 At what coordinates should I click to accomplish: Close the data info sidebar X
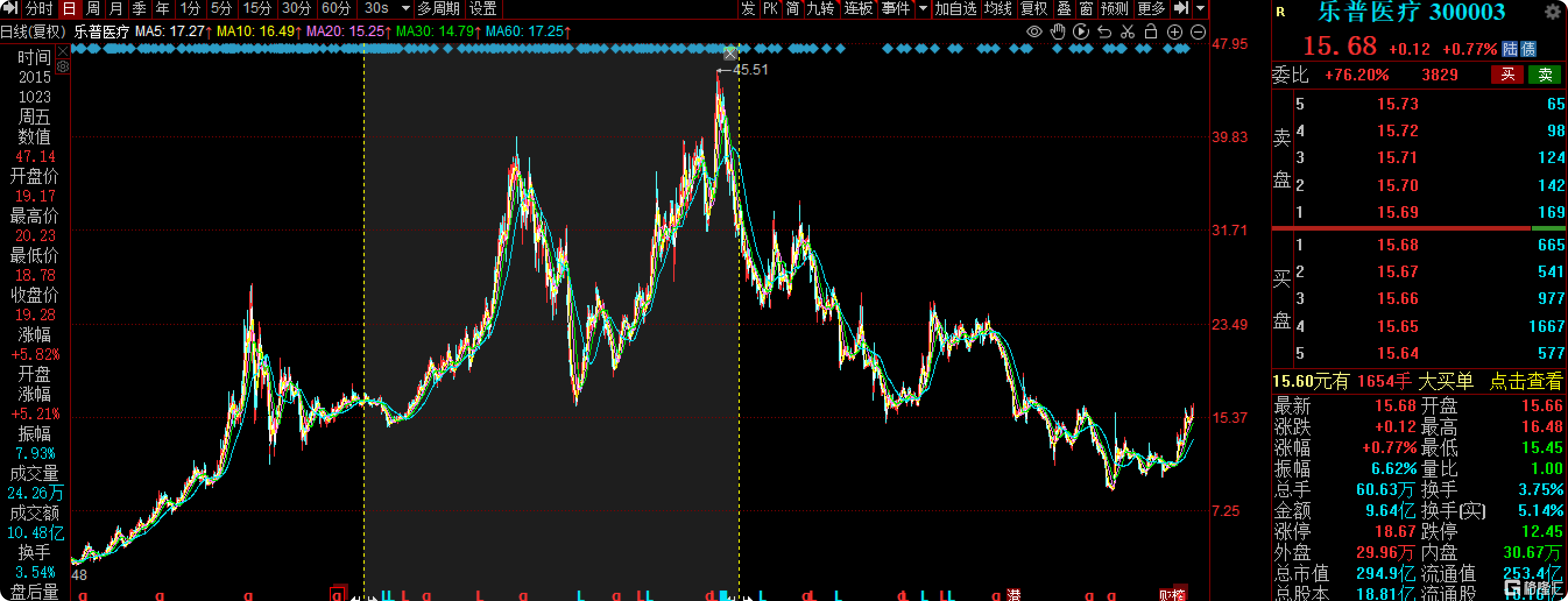pyautogui.click(x=63, y=51)
